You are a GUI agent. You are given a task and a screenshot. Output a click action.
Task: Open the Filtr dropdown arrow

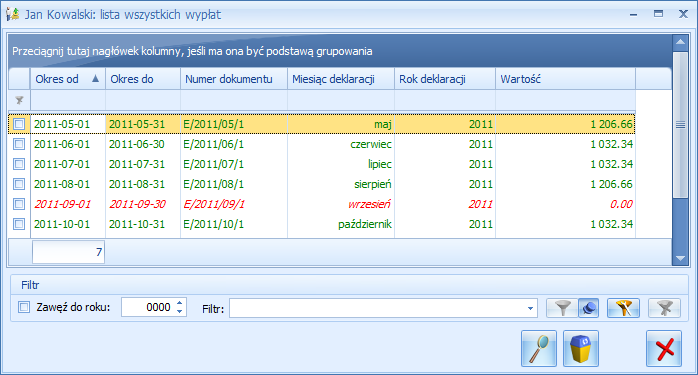[530, 308]
